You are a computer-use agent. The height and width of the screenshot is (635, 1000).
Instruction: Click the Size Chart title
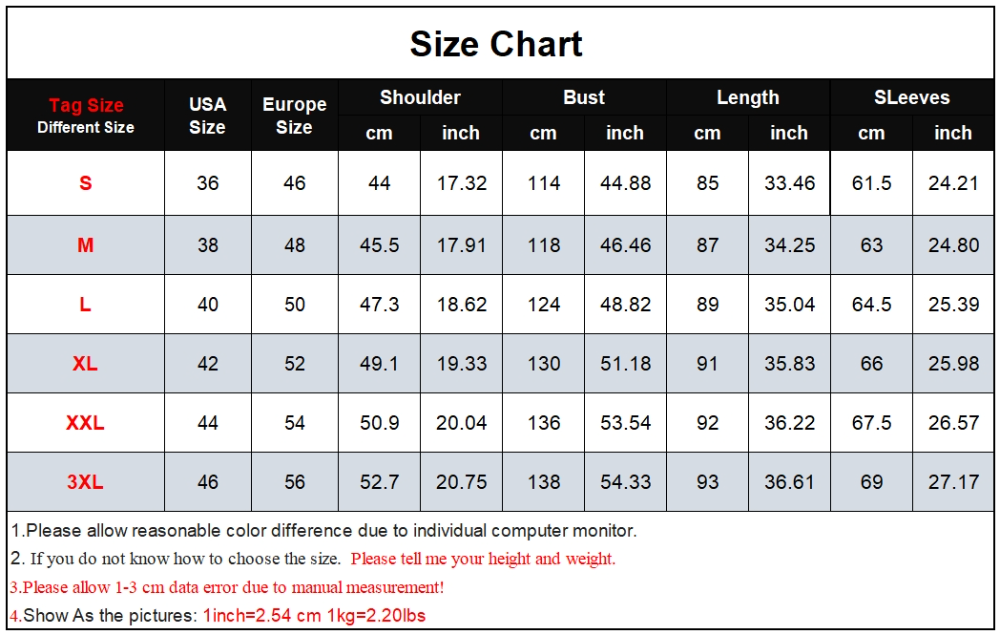point(496,44)
